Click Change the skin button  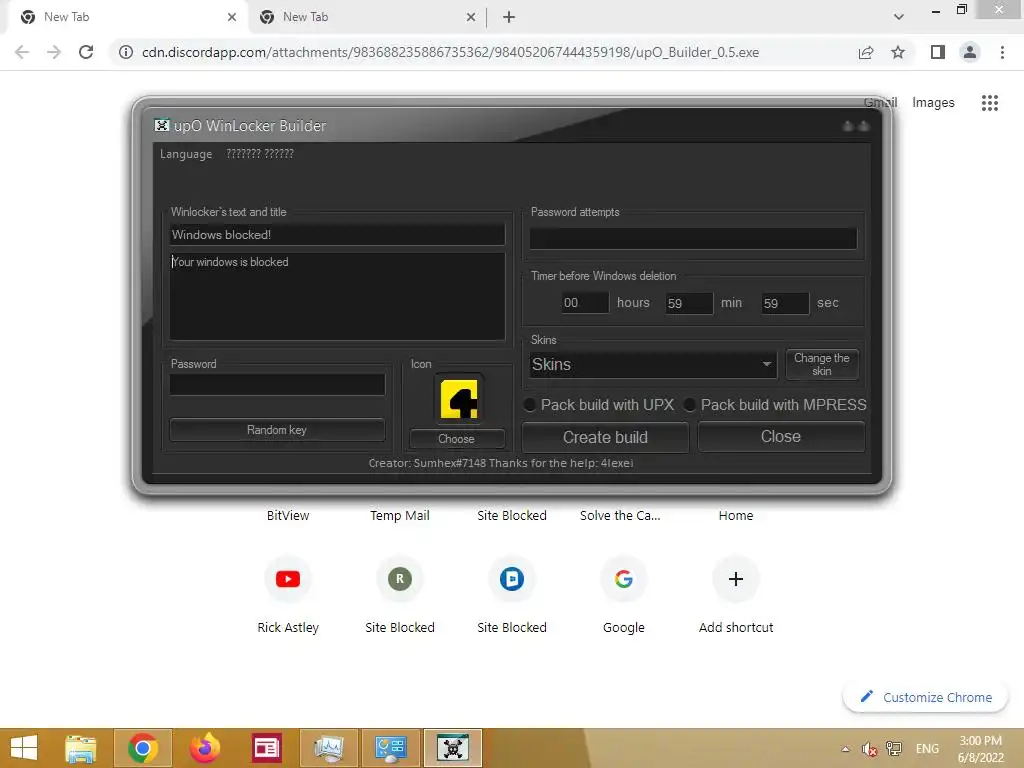tap(822, 364)
